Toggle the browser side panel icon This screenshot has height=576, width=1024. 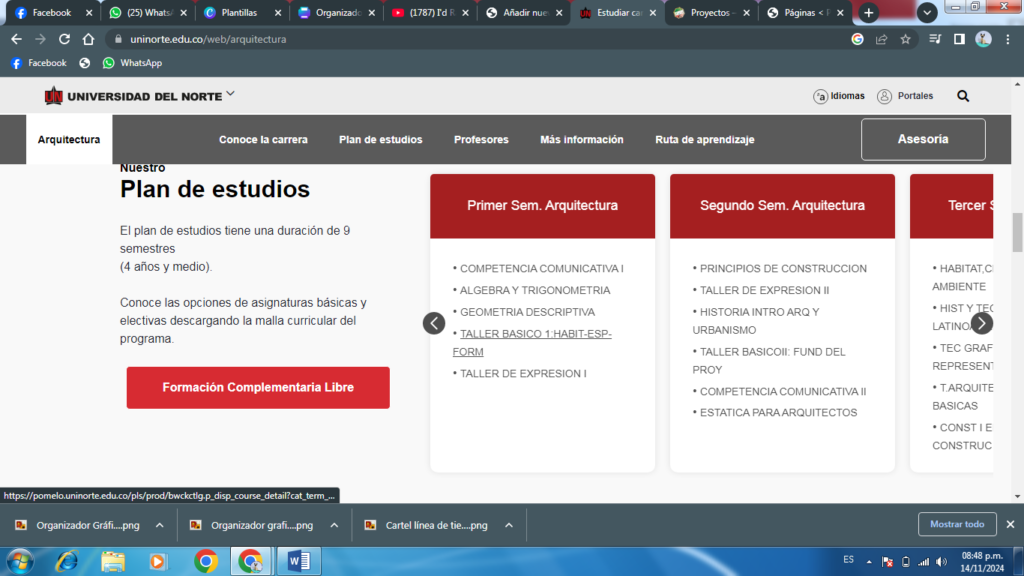pos(959,39)
